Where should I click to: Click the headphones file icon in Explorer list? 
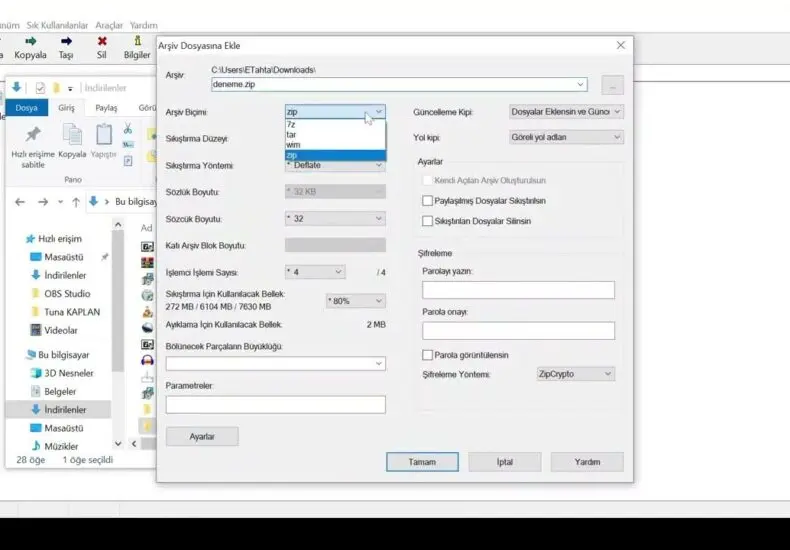147,360
